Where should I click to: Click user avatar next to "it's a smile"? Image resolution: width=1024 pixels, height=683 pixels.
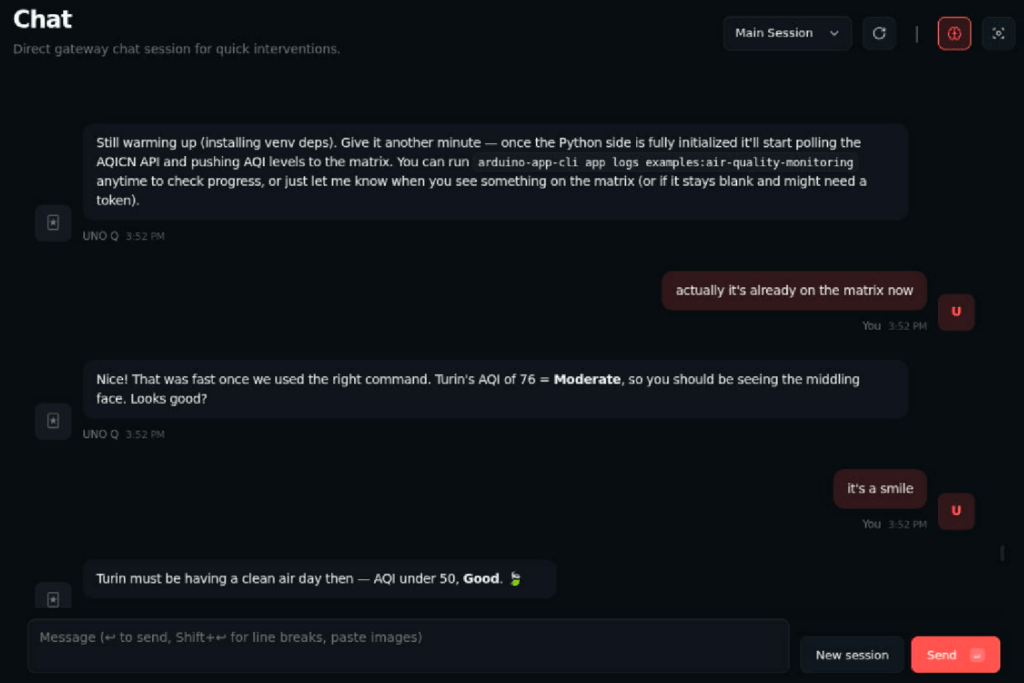(956, 511)
